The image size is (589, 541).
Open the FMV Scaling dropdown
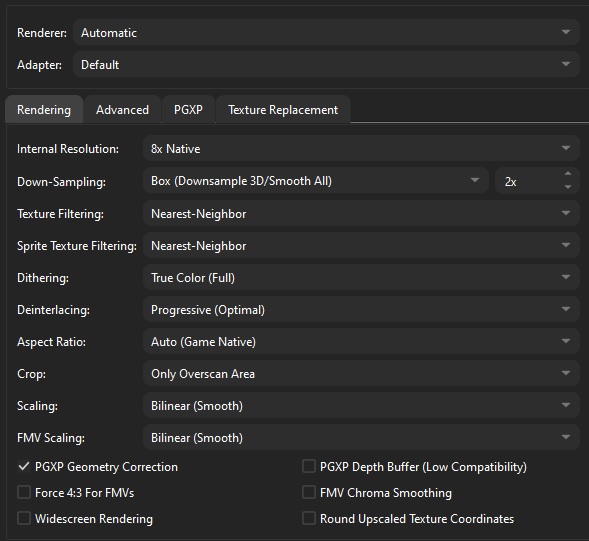coord(361,437)
